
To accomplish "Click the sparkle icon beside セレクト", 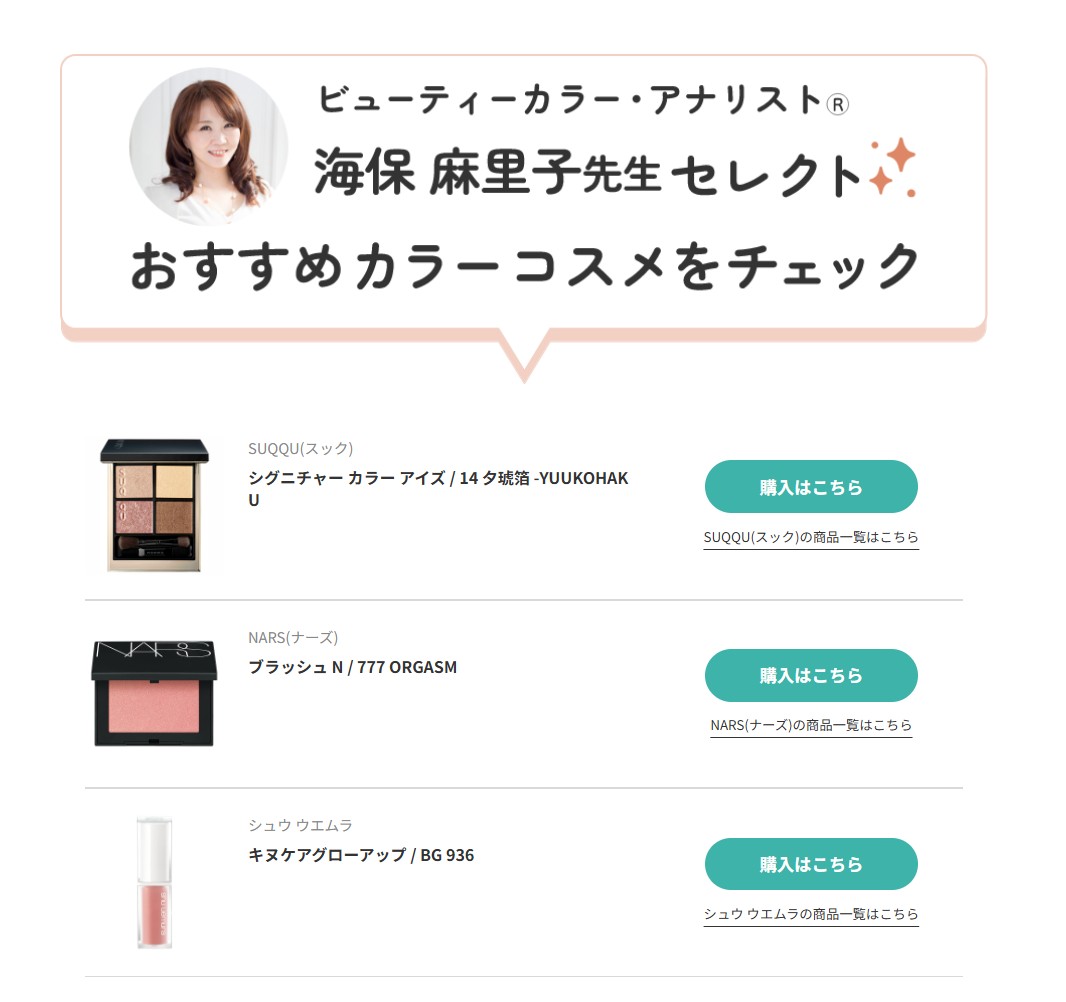I will [x=893, y=167].
